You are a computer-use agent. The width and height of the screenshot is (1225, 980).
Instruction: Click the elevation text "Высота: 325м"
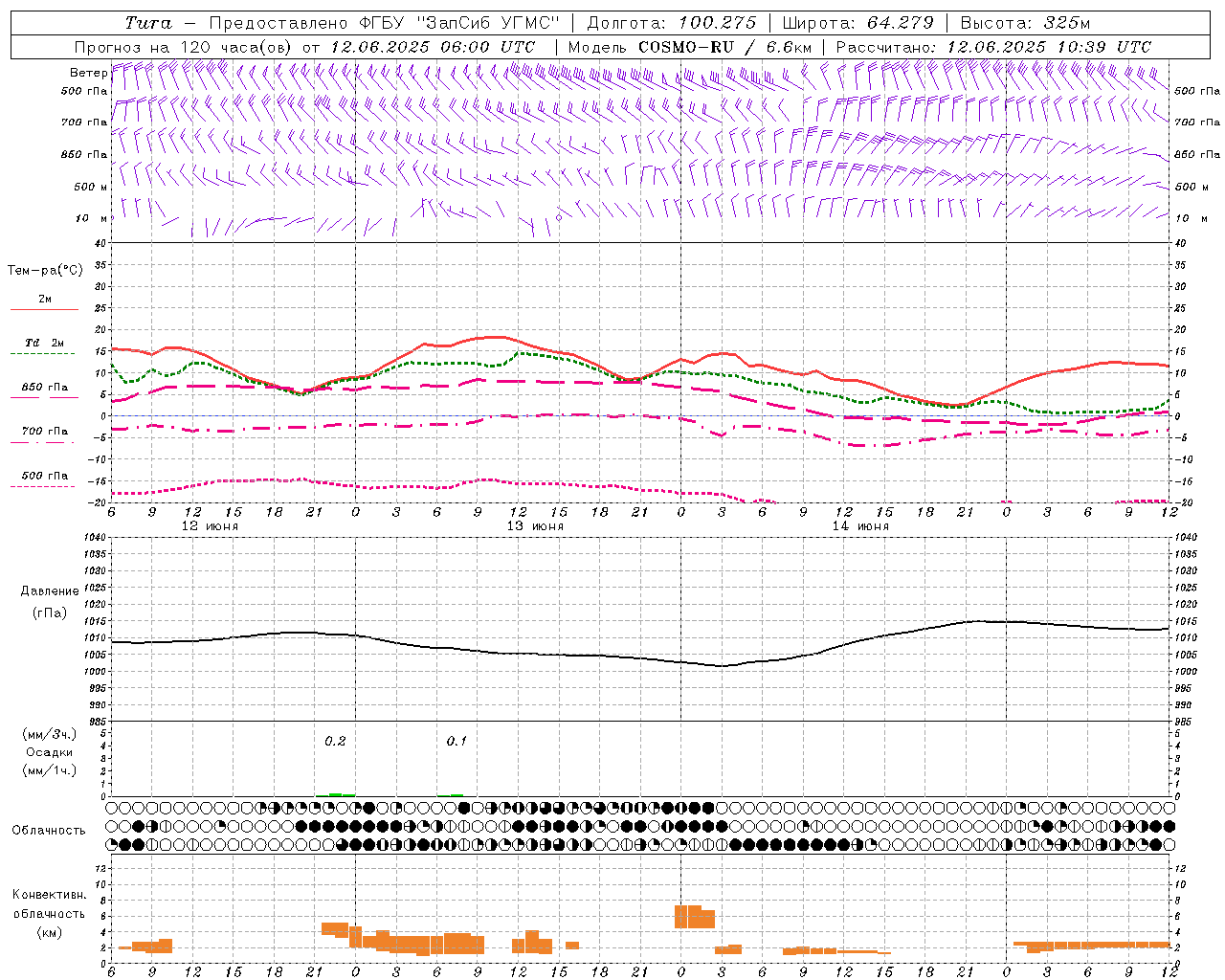[x=1025, y=23]
